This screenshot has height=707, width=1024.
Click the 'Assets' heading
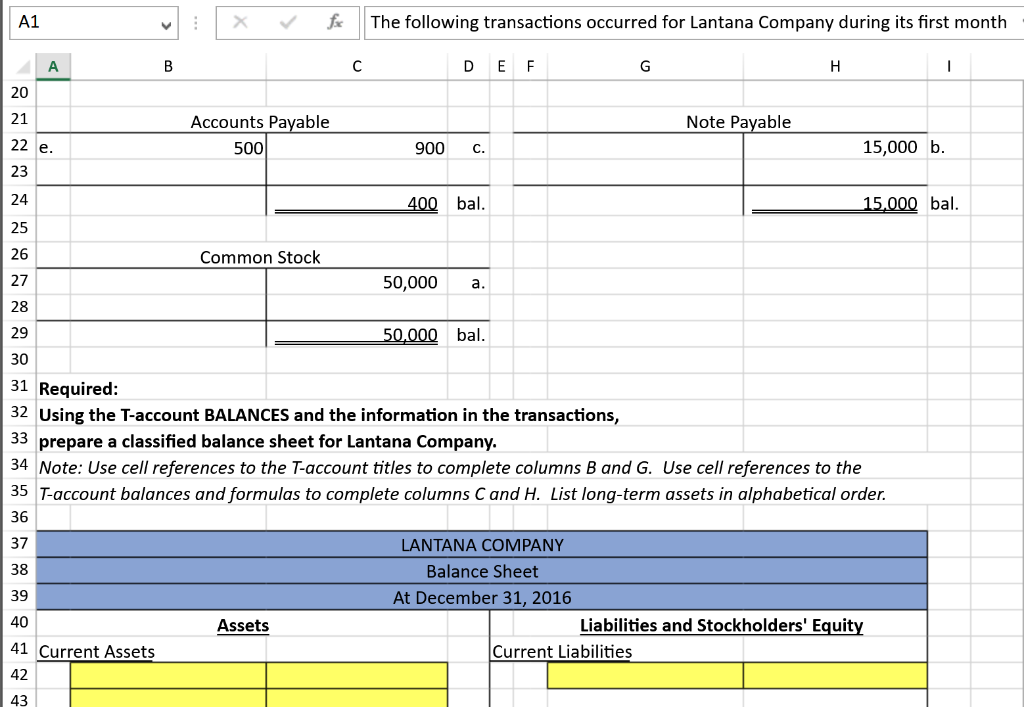(x=243, y=625)
